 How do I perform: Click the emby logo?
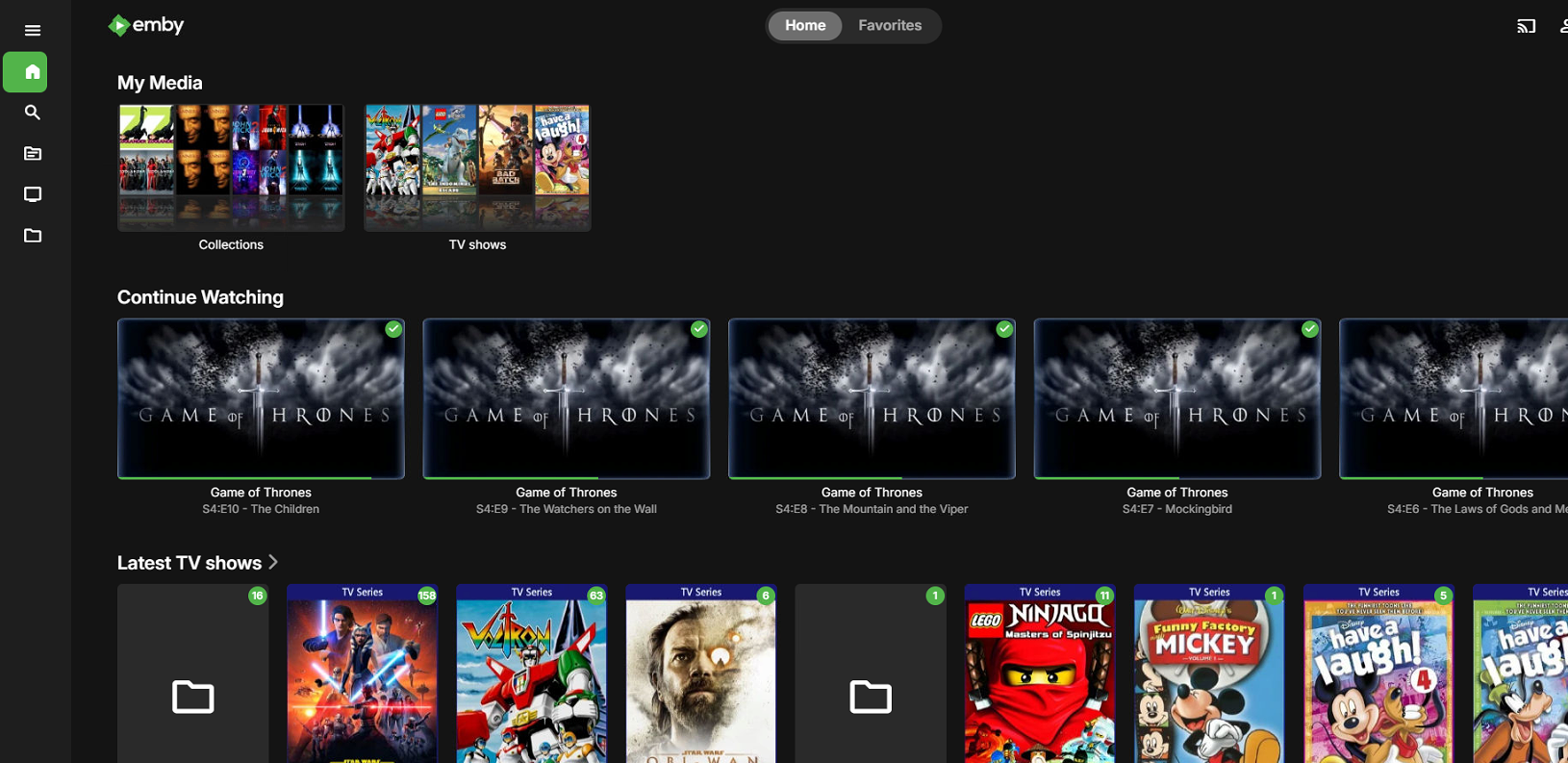[x=146, y=25]
